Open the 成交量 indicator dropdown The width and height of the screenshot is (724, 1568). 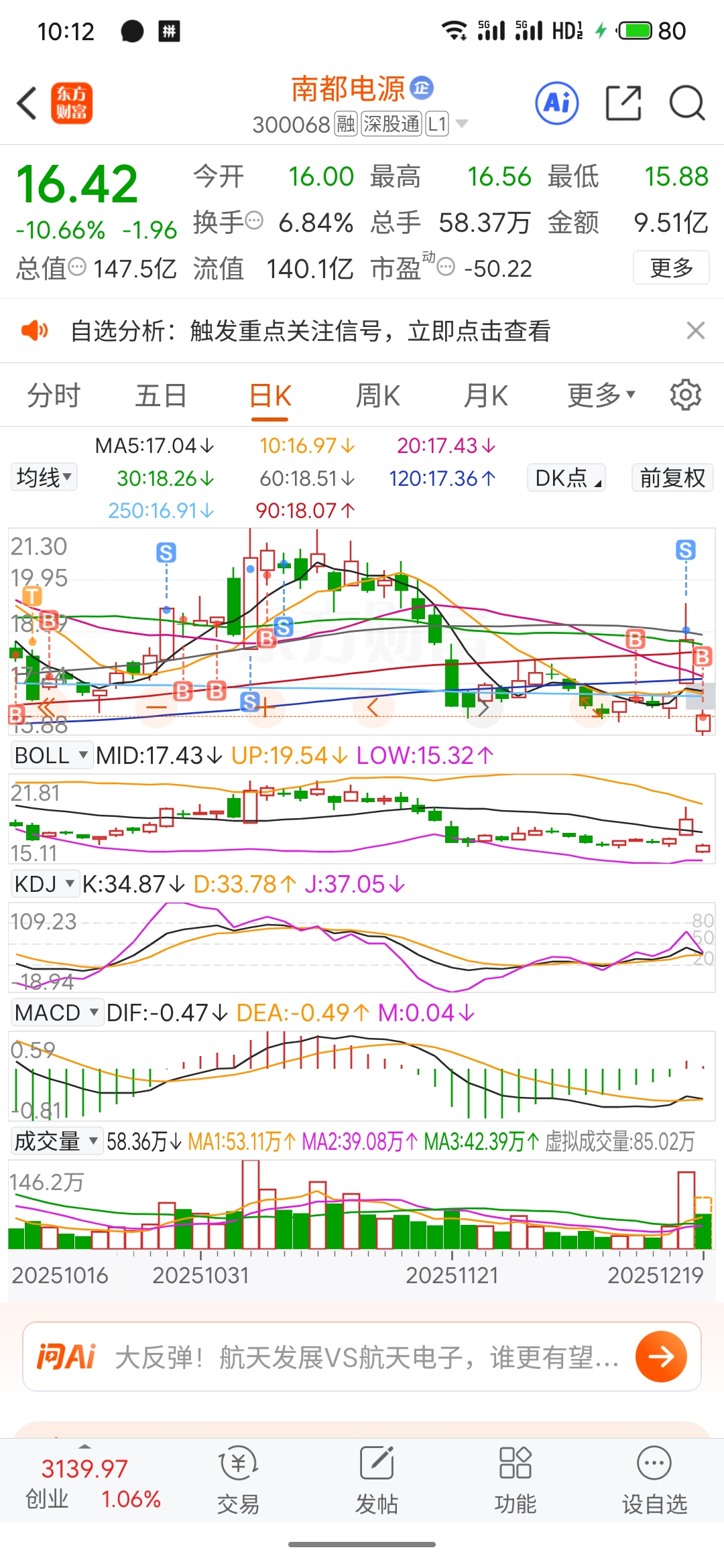coord(57,1141)
